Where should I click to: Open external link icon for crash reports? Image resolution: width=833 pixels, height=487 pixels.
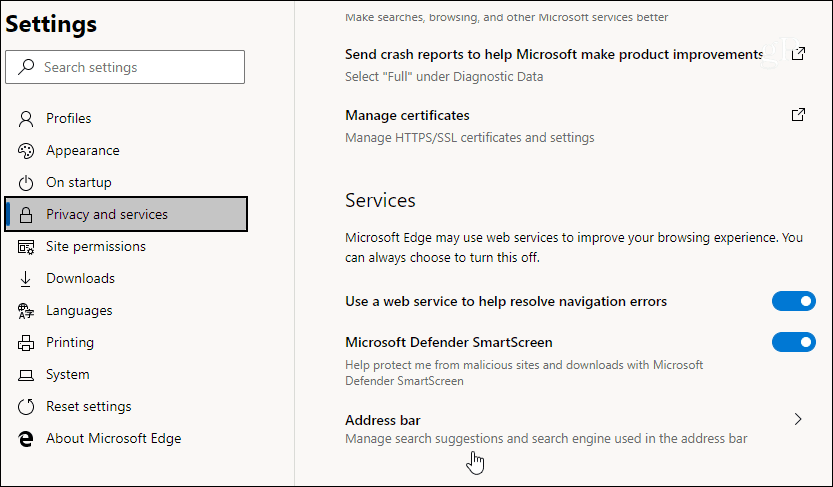(798, 54)
